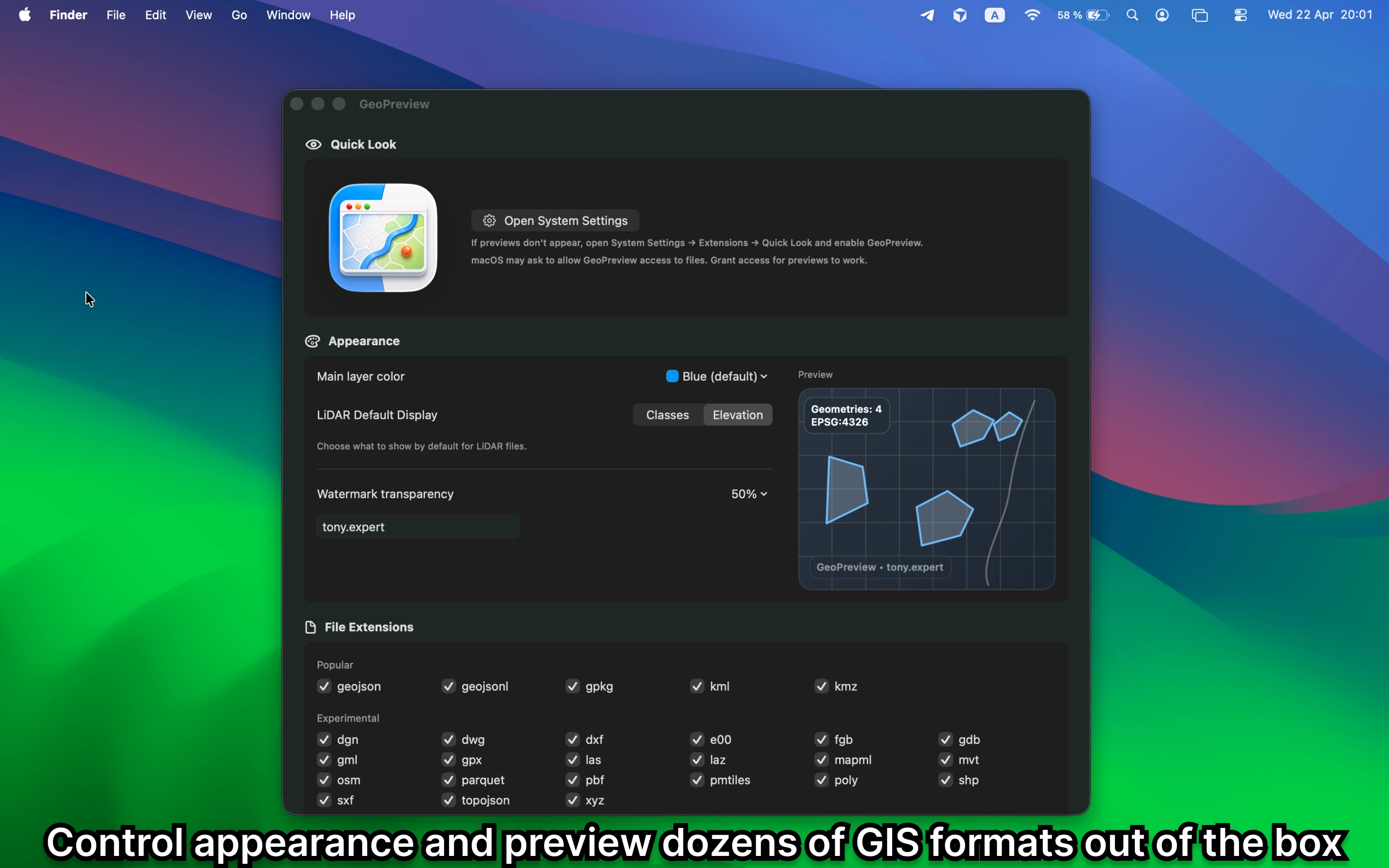Toggle the mvt checkbox
The height and width of the screenshot is (868, 1389).
[946, 759]
